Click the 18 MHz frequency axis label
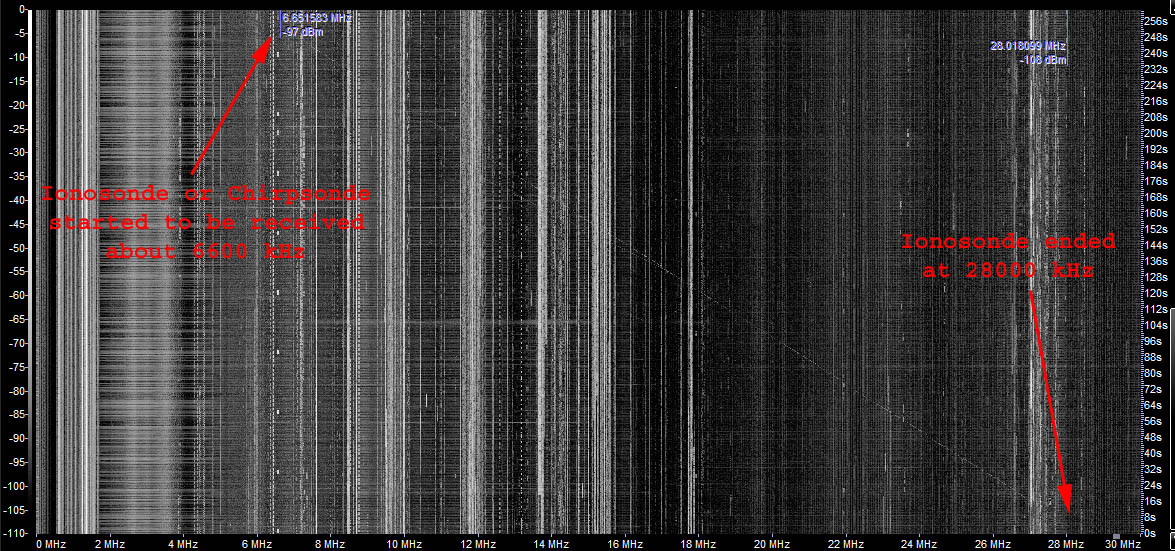Viewport: 1175px width, 551px height. pos(698,544)
